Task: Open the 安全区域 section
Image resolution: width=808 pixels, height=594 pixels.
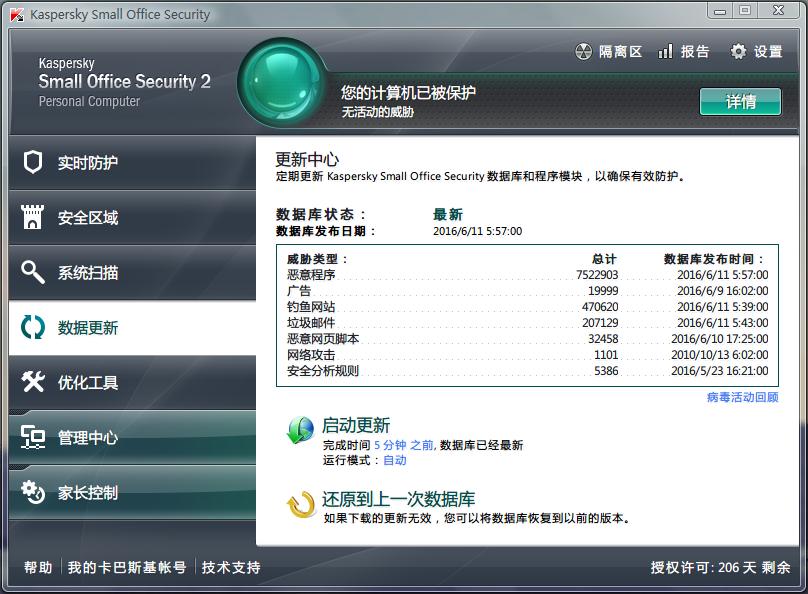Action: [x=132, y=217]
